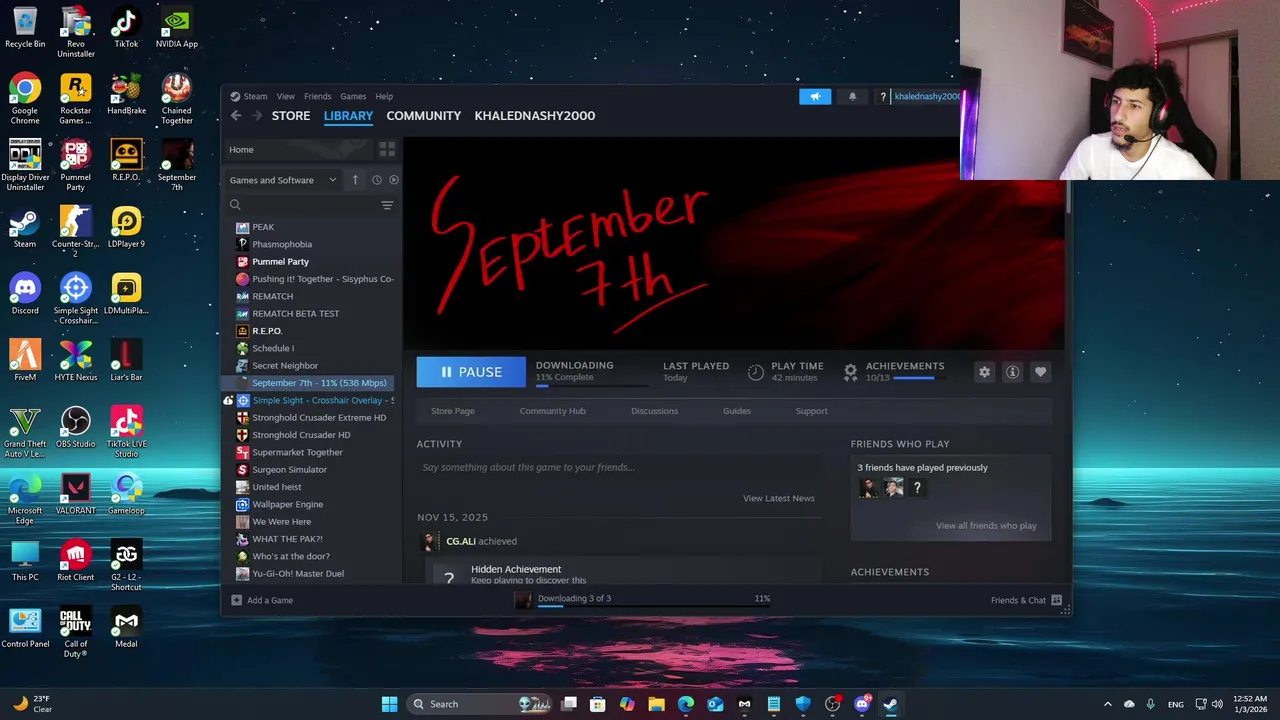The width and height of the screenshot is (1280, 720).
Task: Click View all friends who play
Action: coord(986,526)
